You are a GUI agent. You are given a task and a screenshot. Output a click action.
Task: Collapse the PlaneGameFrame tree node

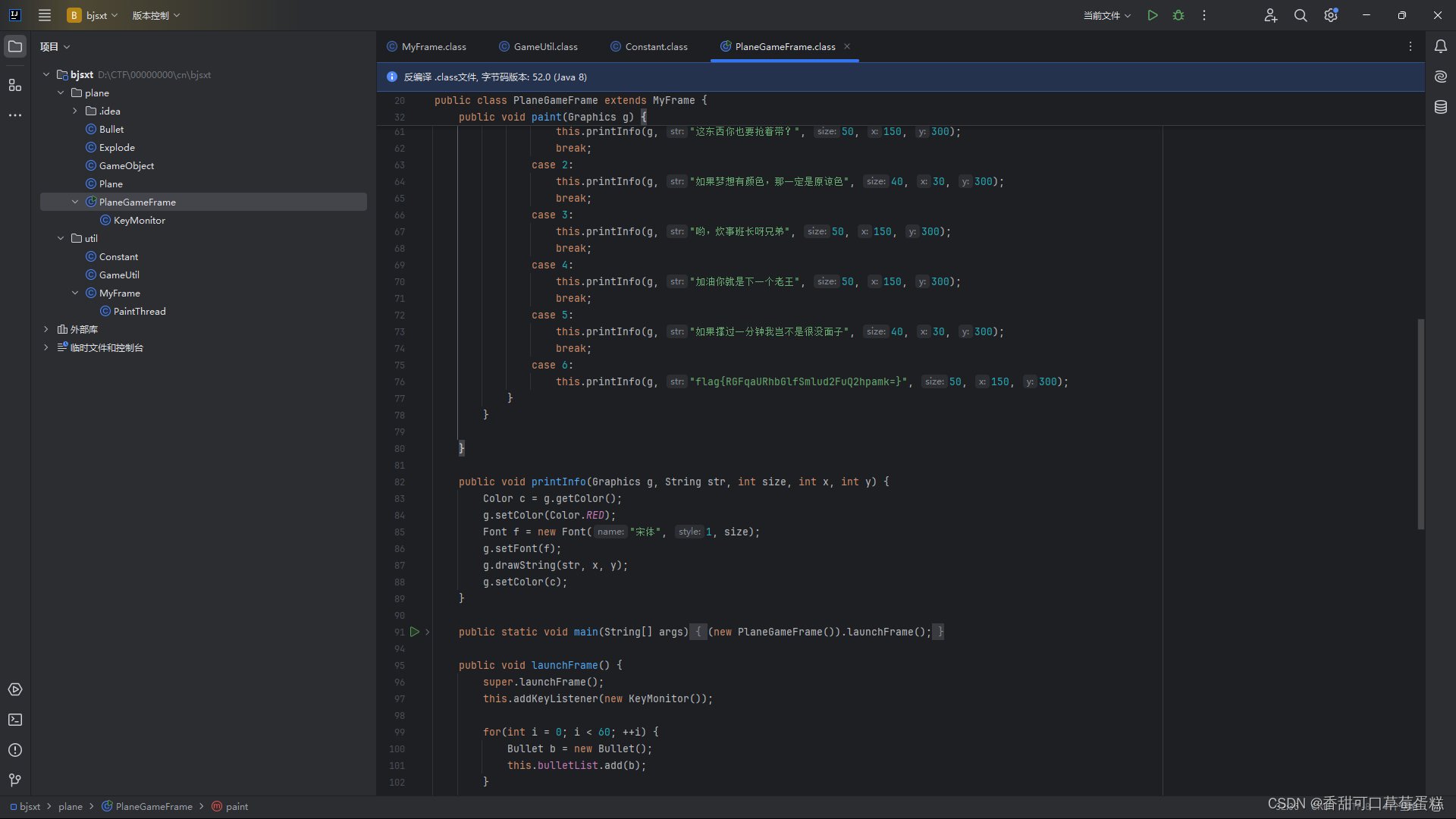75,202
